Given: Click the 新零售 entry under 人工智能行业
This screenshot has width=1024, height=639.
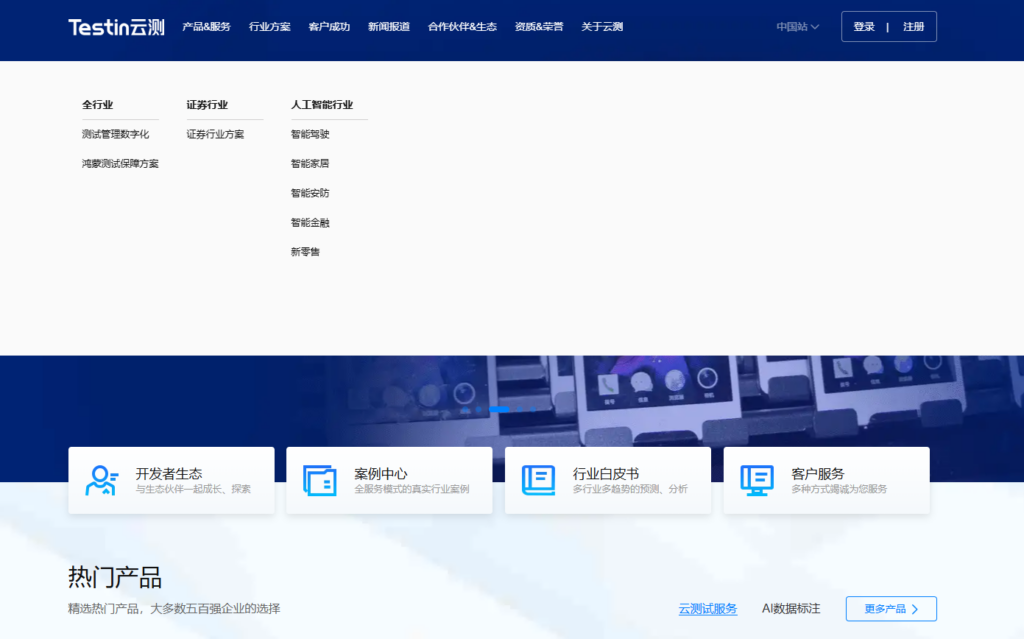Looking at the screenshot, I should pyautogui.click(x=305, y=252).
